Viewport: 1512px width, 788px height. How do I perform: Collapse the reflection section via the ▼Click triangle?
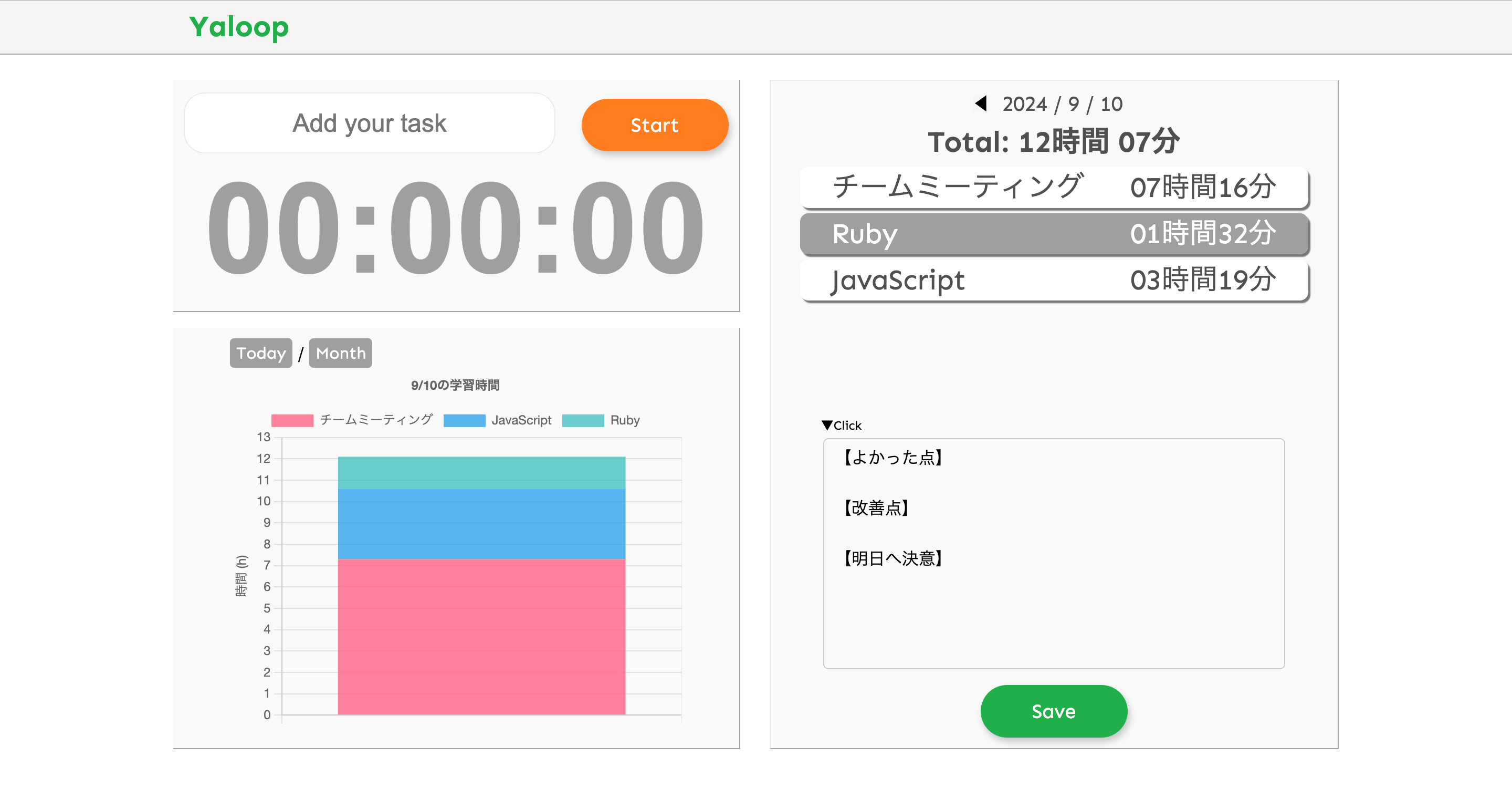[841, 424]
